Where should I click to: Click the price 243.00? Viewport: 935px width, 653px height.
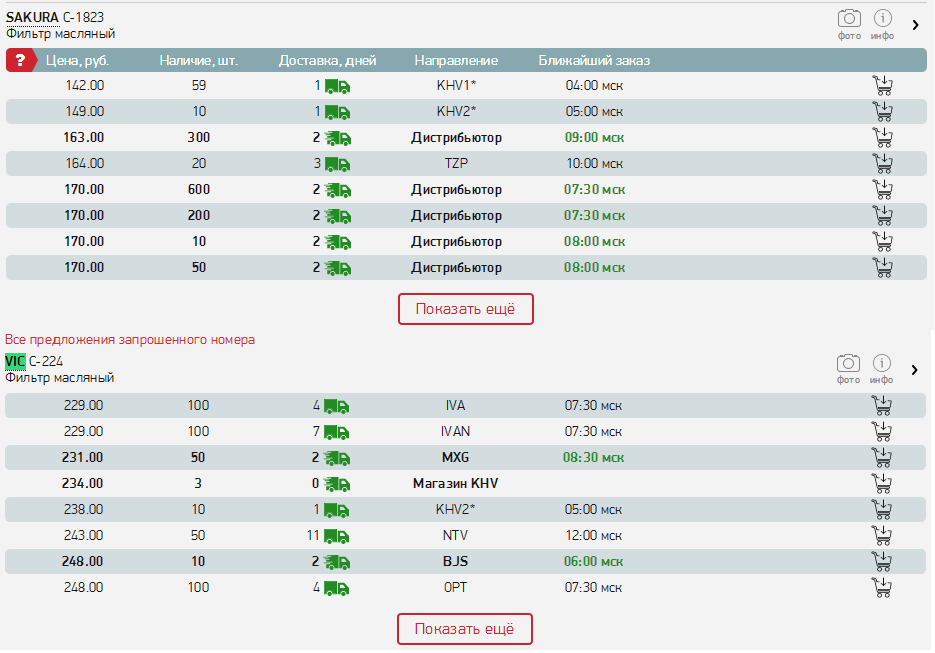point(83,536)
